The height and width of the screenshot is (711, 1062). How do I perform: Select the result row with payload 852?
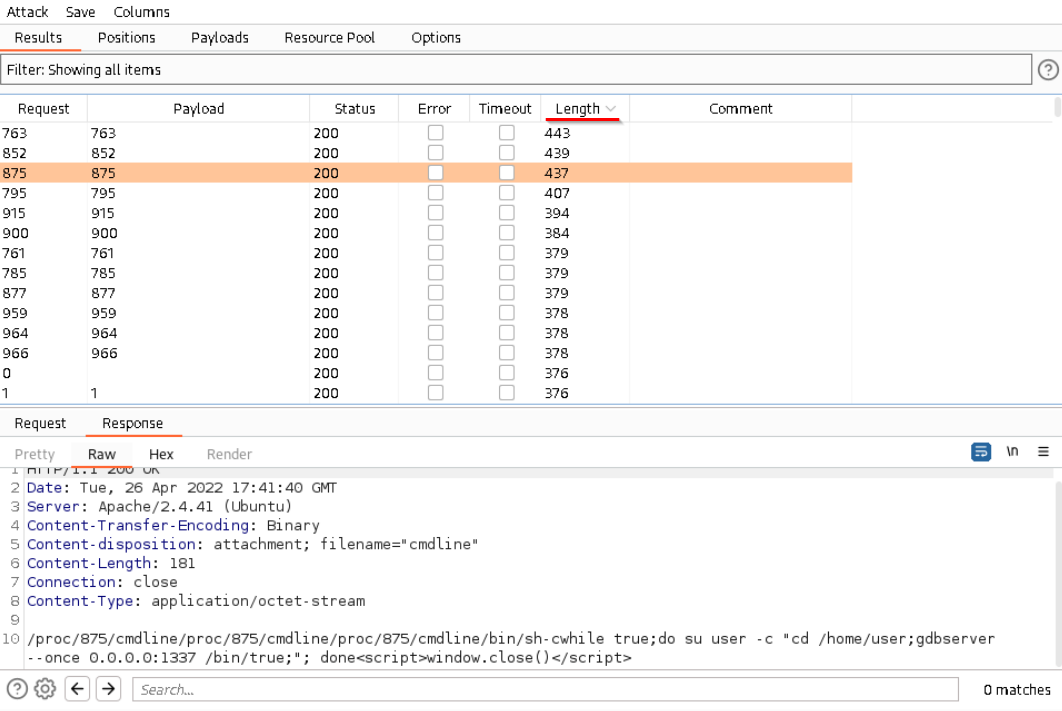(x=426, y=153)
